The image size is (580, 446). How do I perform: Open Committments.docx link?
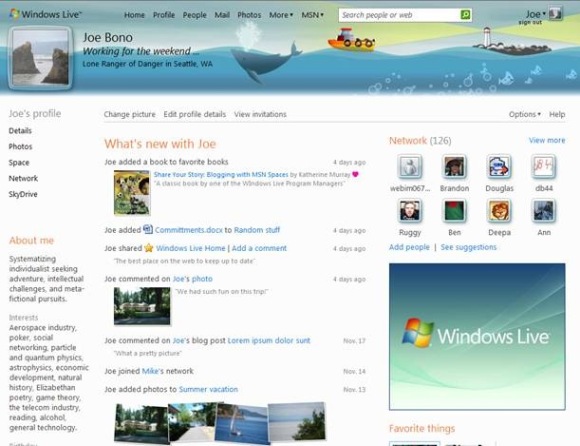(189, 230)
